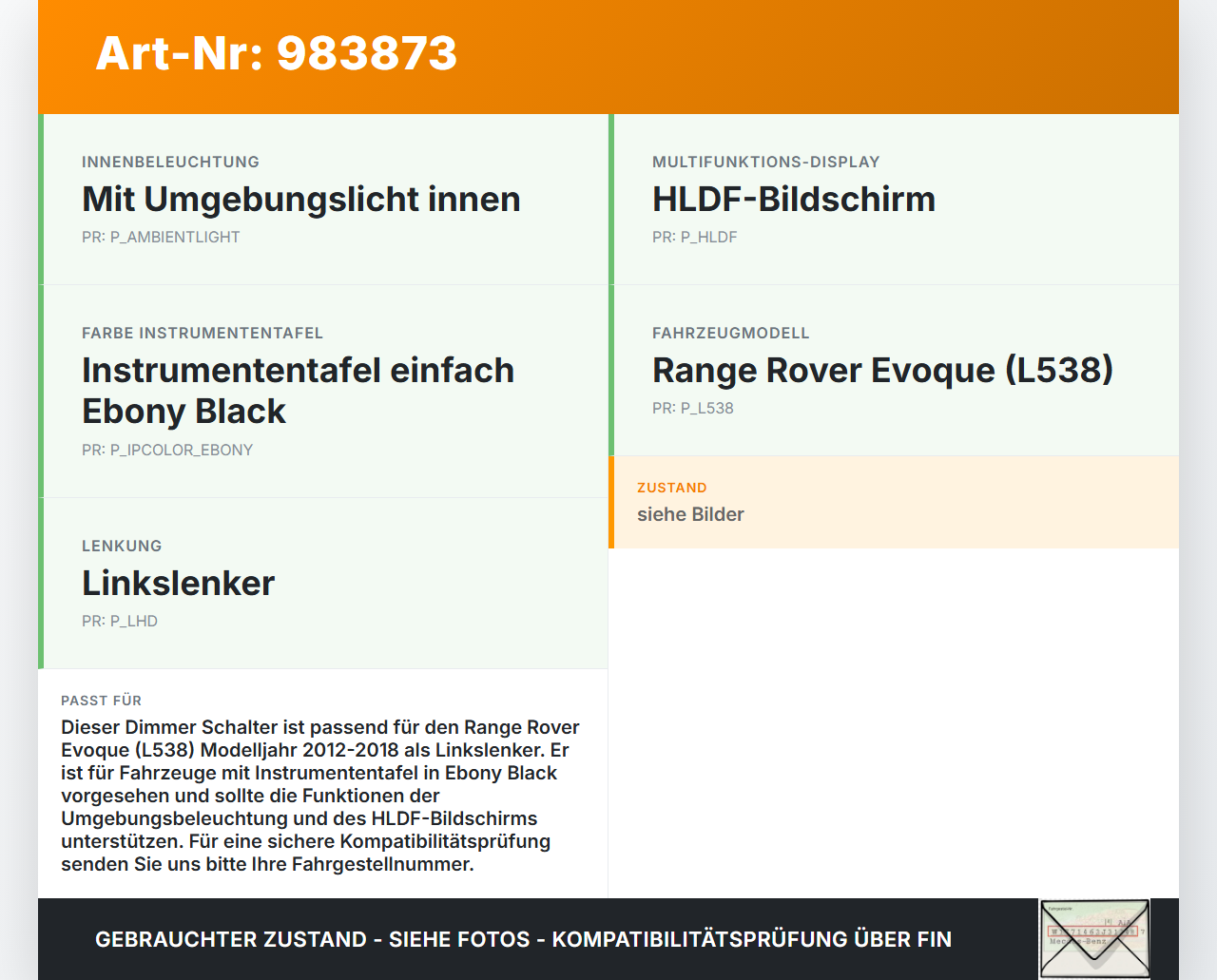Screen dimensions: 1217x980
Task: Expand the MULTIFUNKTIONS-DISPLAY section
Action: pyautogui.click(x=765, y=162)
